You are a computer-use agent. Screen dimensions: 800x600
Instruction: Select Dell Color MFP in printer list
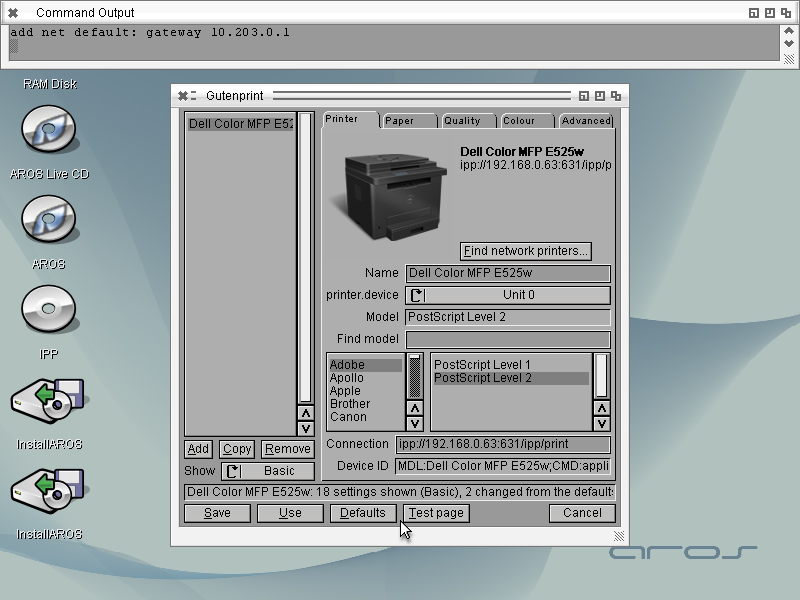coord(241,124)
